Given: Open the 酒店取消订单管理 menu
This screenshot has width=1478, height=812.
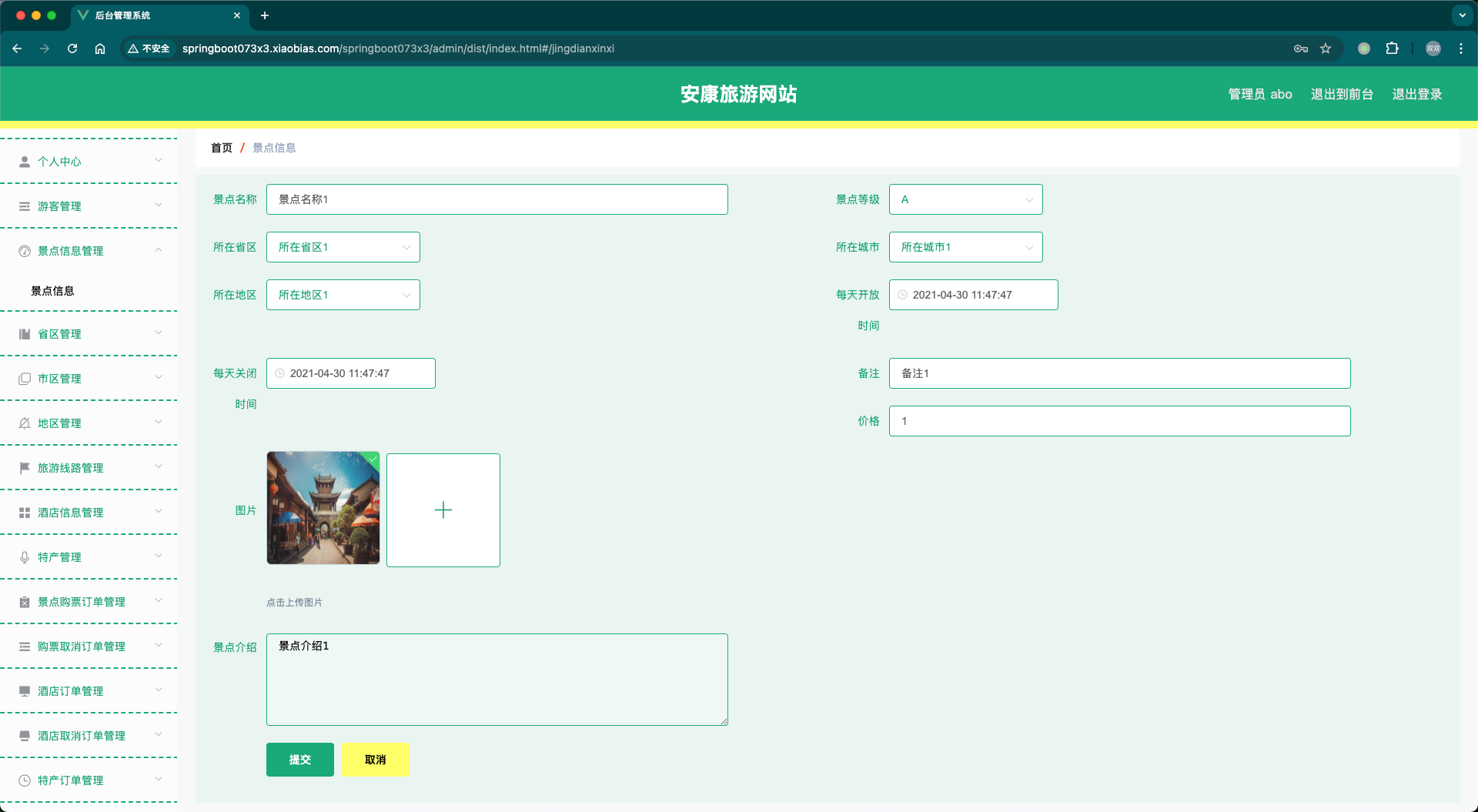Looking at the screenshot, I should (89, 736).
